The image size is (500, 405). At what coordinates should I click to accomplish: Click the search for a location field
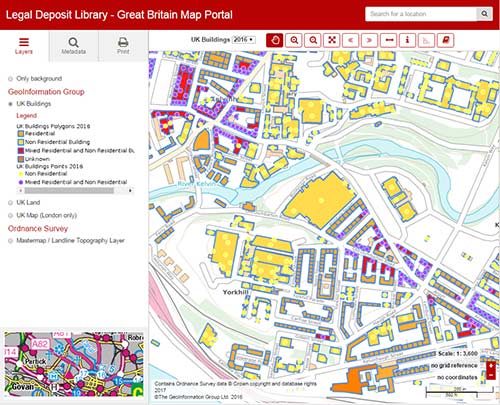point(421,14)
